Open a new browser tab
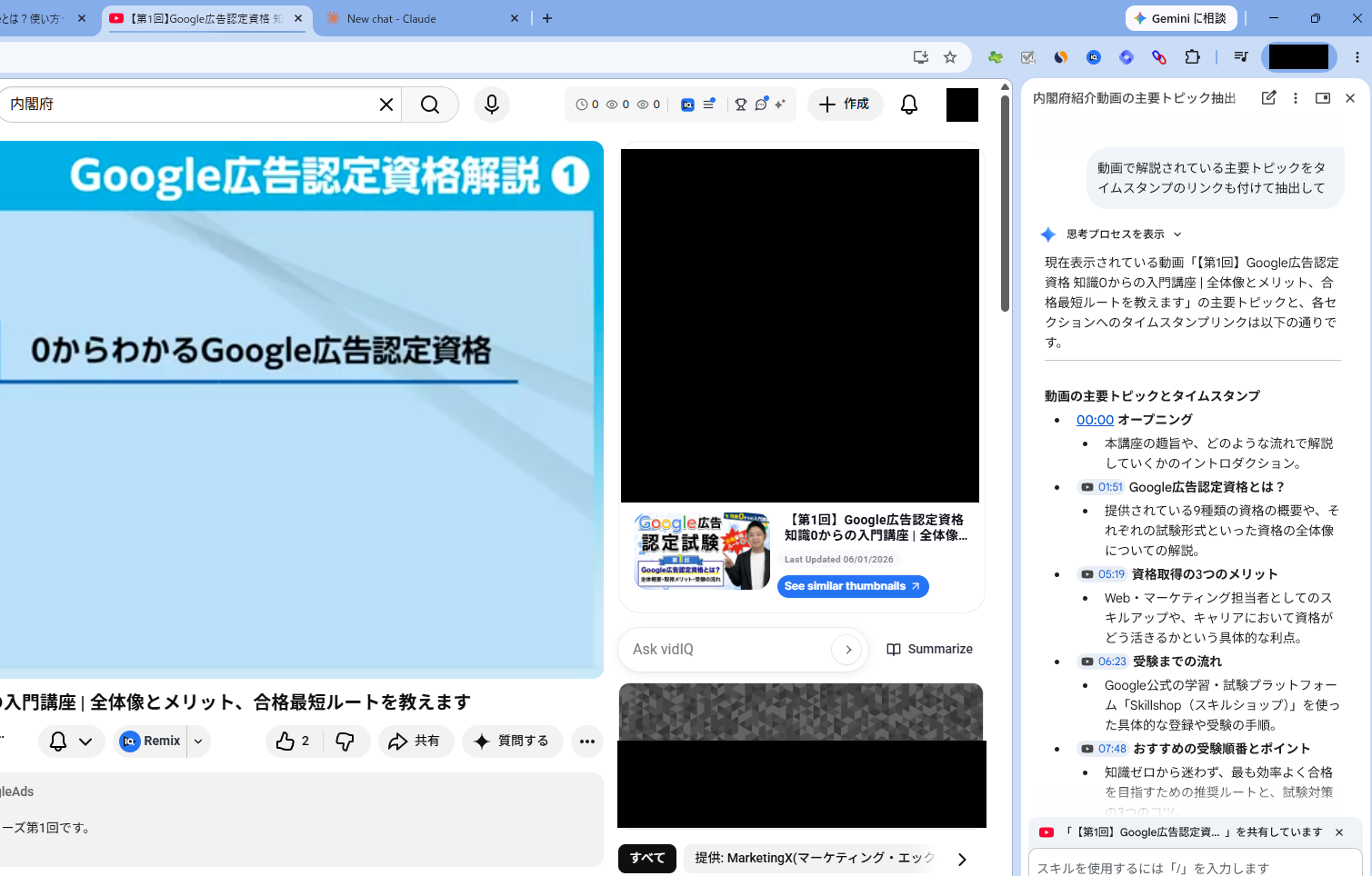Image resolution: width=1372 pixels, height=876 pixels. coord(547,18)
